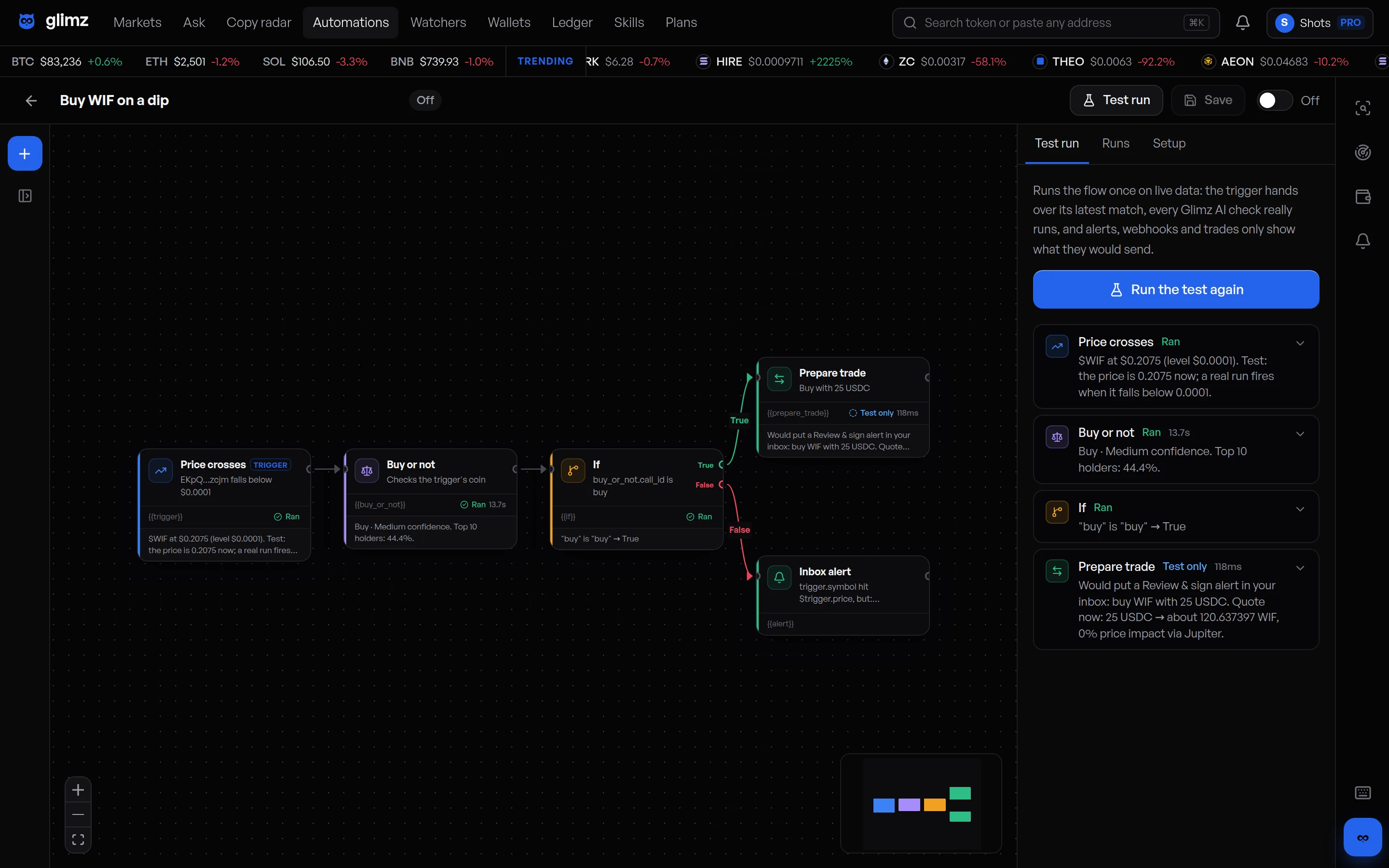Open the Ledger nav item

[572, 22]
